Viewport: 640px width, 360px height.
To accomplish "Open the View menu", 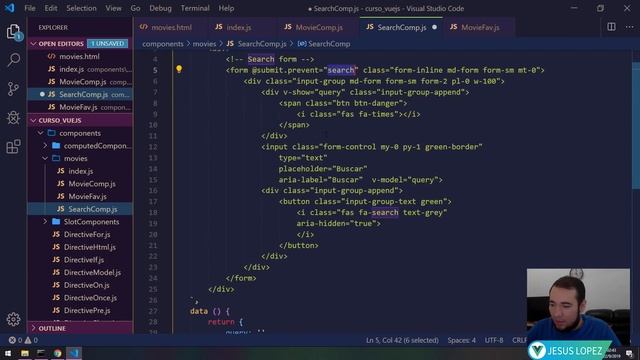I will (113, 8).
